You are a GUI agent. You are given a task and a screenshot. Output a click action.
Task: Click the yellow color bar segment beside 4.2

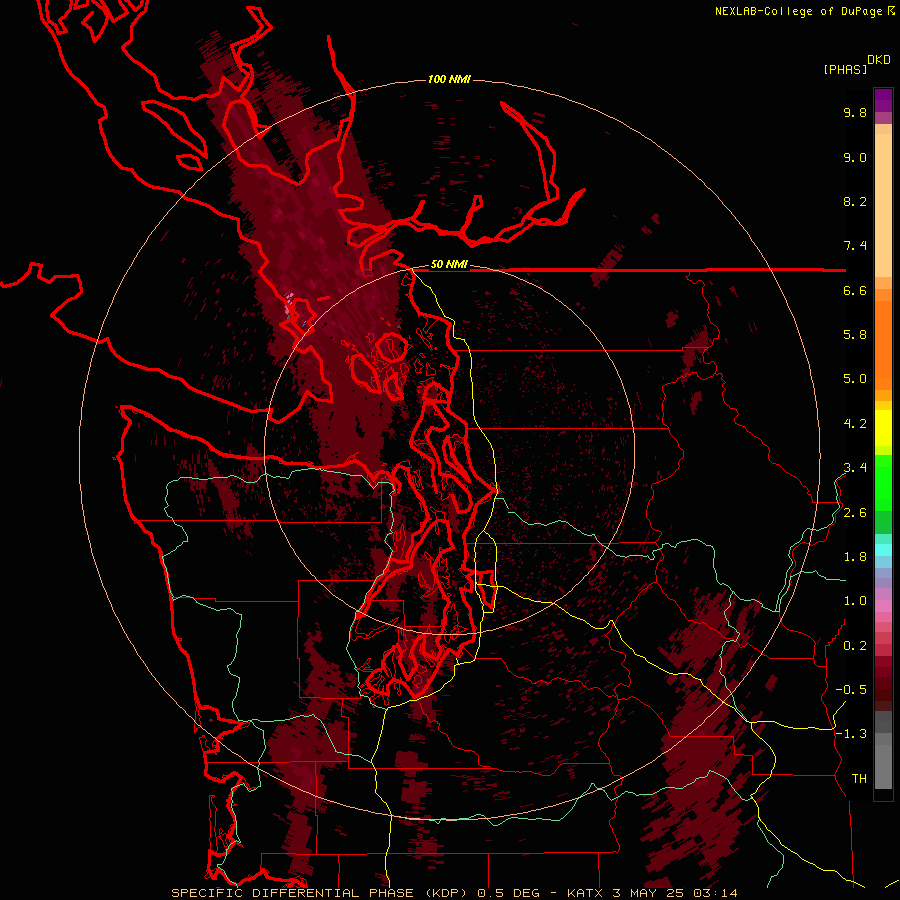883,428
